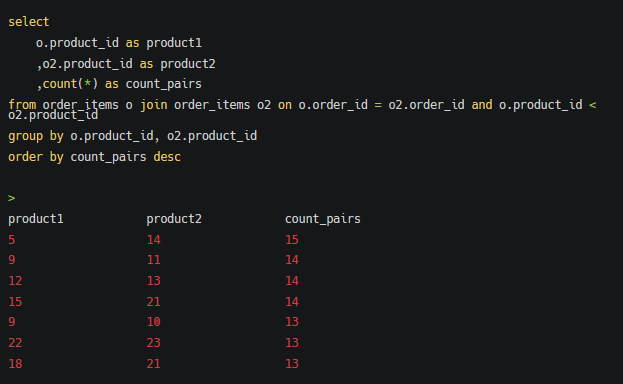This screenshot has height=384, width=623.
Task: Click product2 value 23 in results
Action: tap(153, 343)
